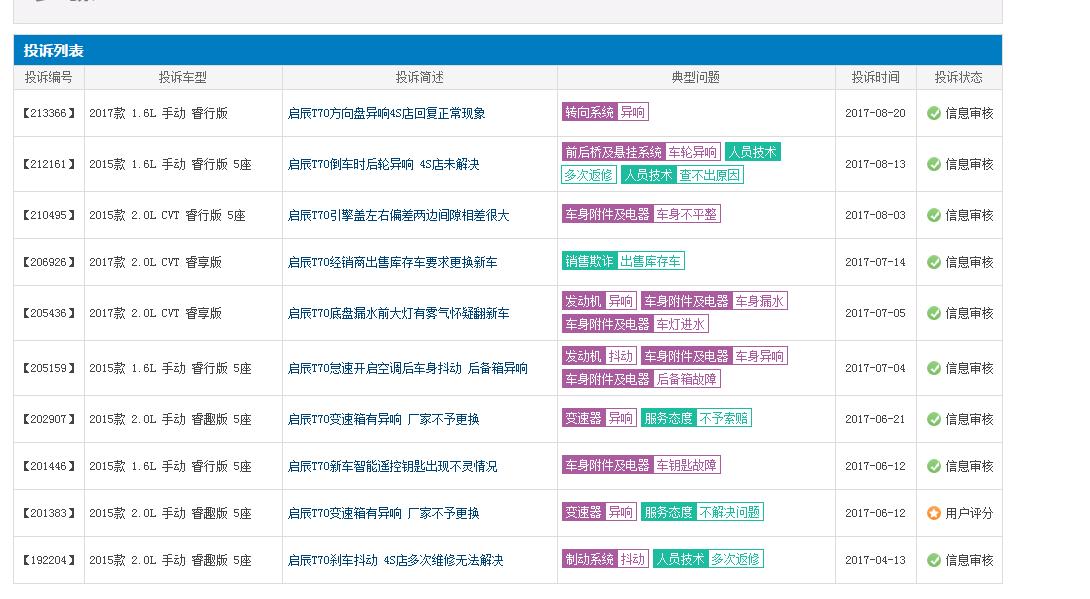
Task: Click the 变速器 tag on complaint 202907
Action: click(584, 420)
